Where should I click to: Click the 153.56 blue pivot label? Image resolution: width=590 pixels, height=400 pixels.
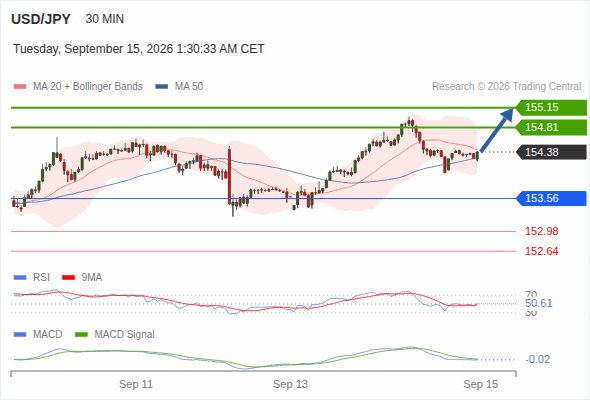point(551,198)
